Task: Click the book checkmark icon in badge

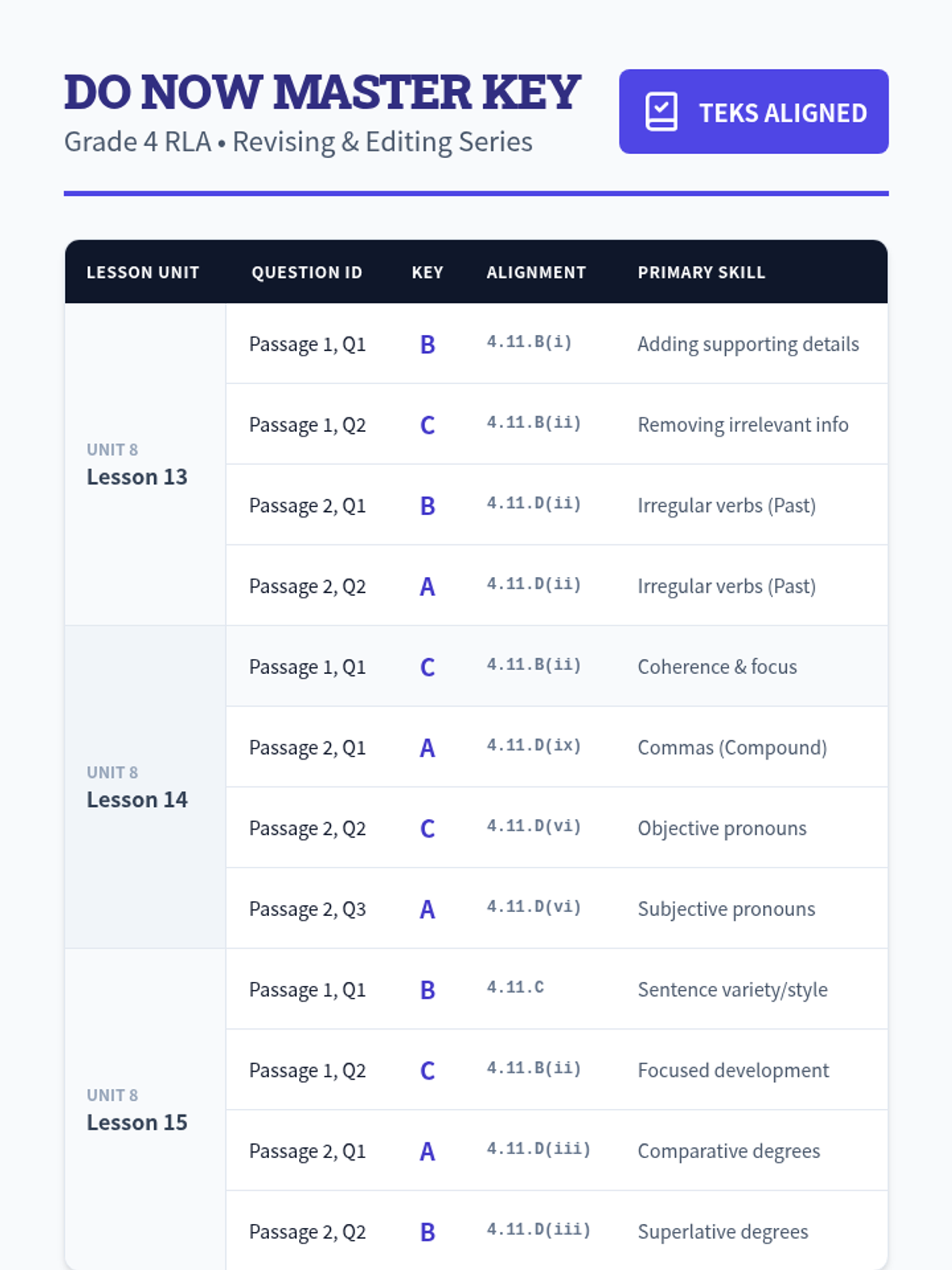Action: pos(661,112)
